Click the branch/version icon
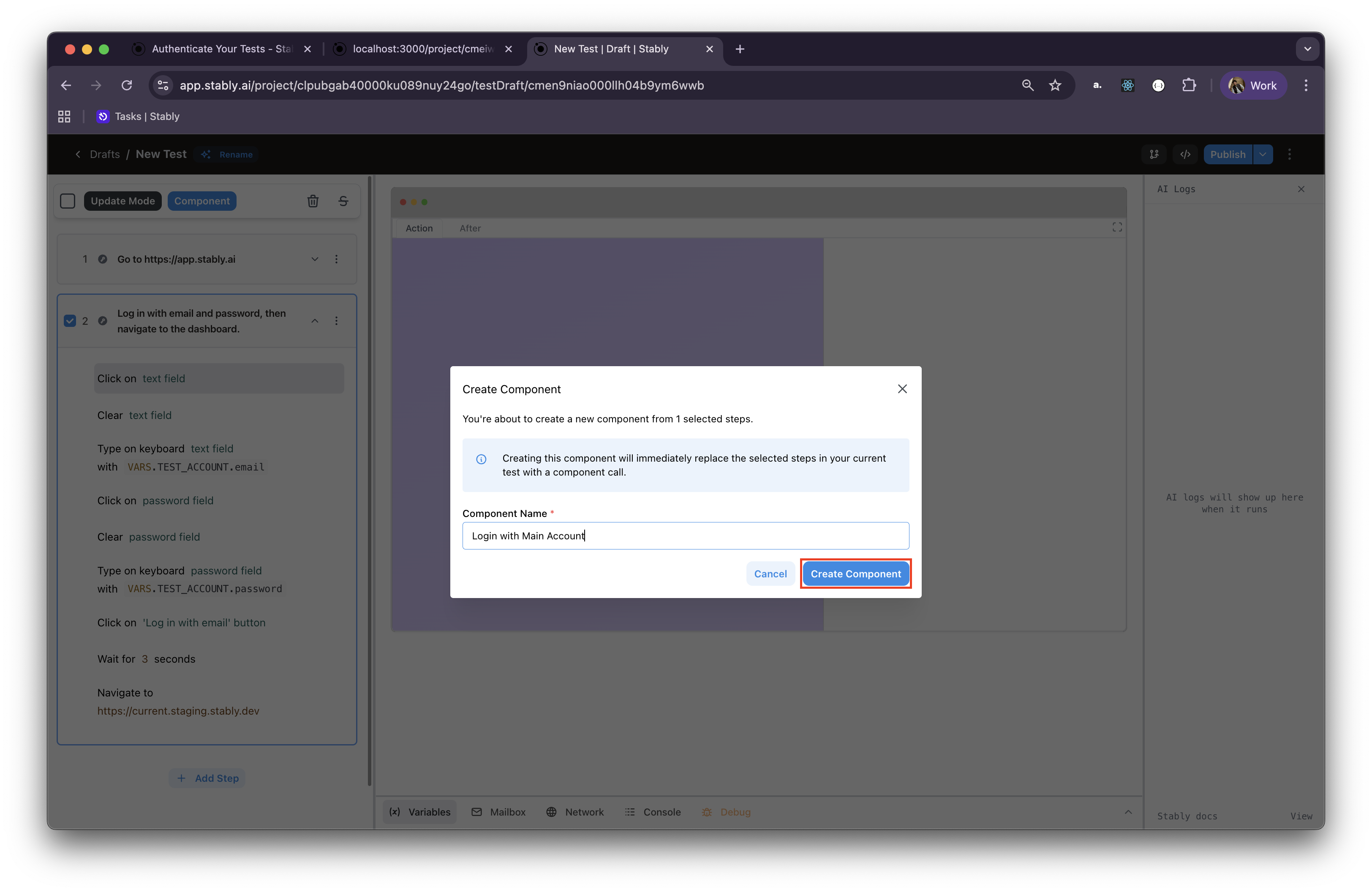Screen dimensions: 1372x892 [x=1154, y=154]
